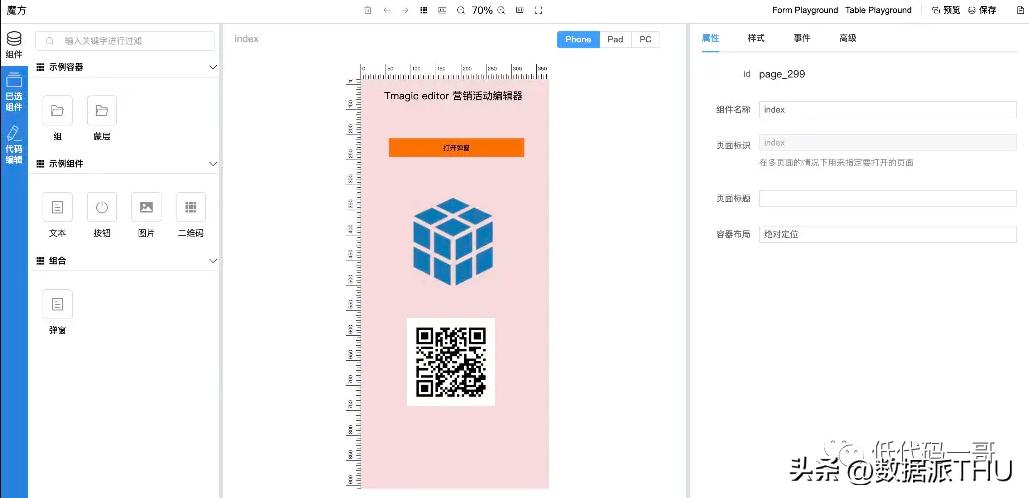Click the 预览 preview button

[x=946, y=10]
